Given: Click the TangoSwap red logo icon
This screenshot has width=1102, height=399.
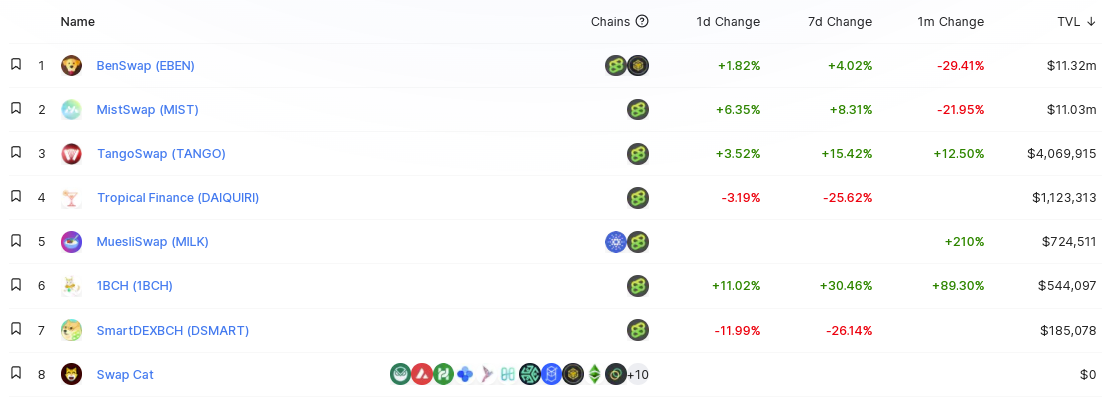Looking at the screenshot, I should coord(71,154).
